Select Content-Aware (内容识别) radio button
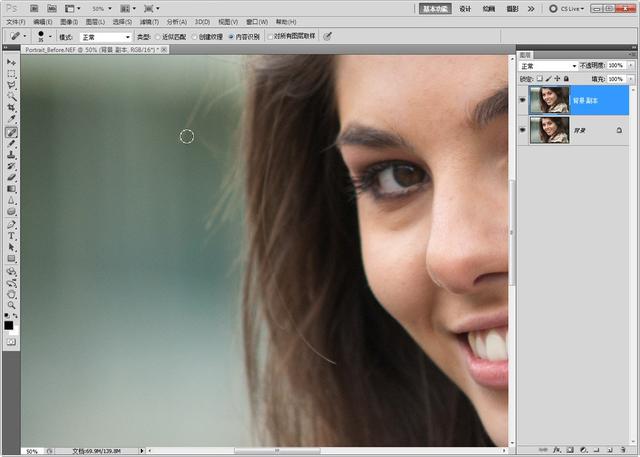 point(231,37)
